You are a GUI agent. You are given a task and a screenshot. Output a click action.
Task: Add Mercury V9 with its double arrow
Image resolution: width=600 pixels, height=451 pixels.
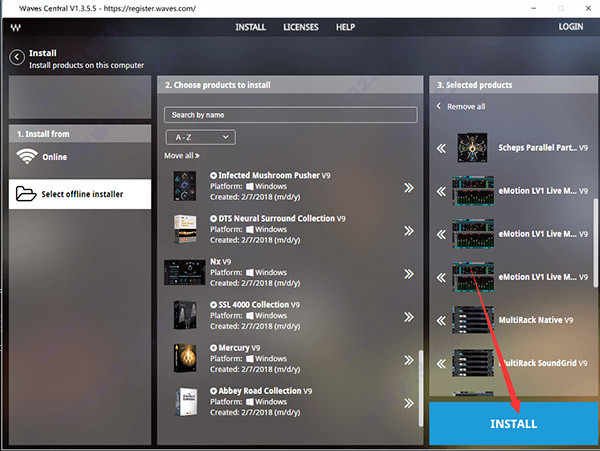click(409, 360)
